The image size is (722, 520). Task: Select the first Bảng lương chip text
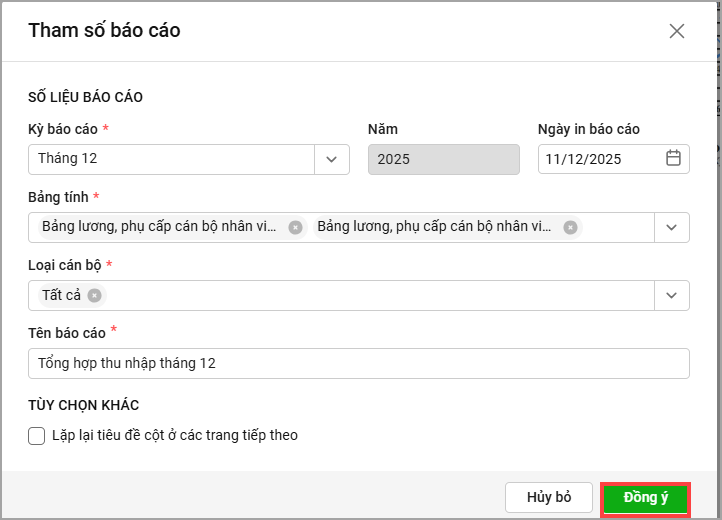tap(160, 227)
